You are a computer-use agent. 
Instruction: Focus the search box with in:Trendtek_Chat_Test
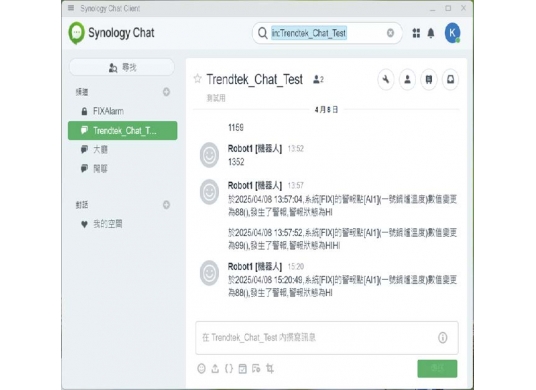pos(327,33)
